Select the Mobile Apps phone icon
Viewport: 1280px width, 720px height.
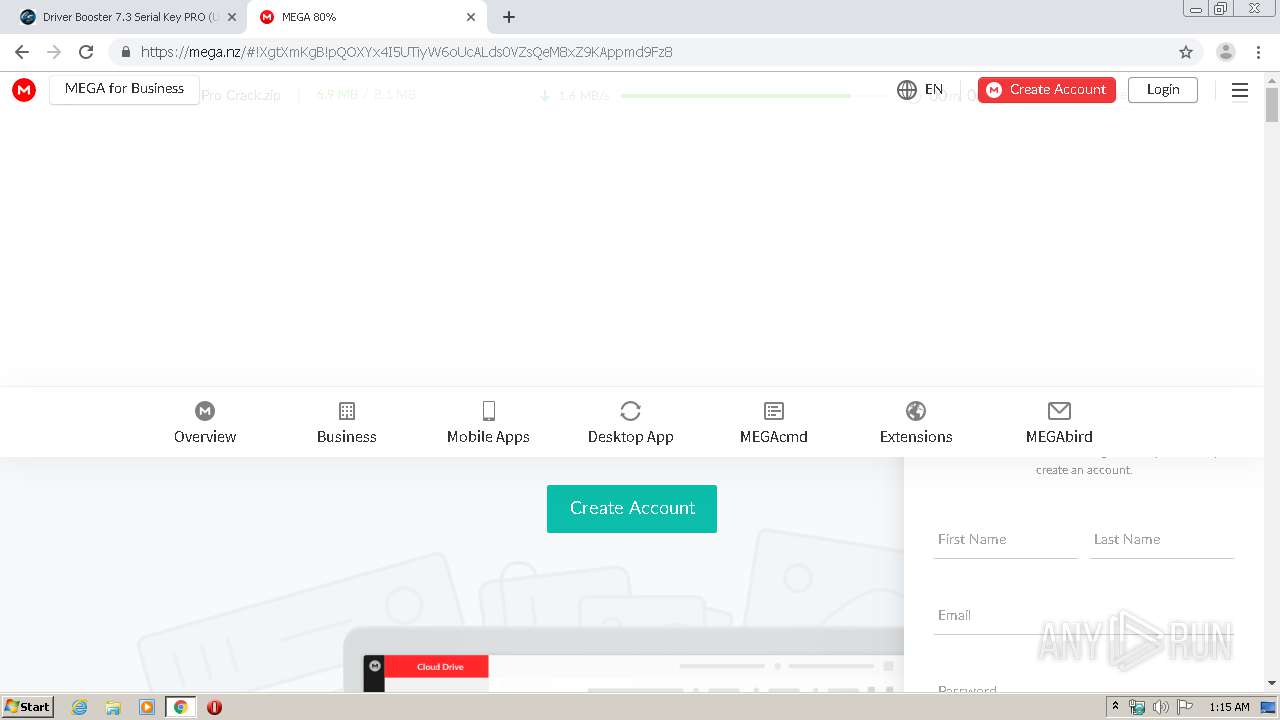489,411
